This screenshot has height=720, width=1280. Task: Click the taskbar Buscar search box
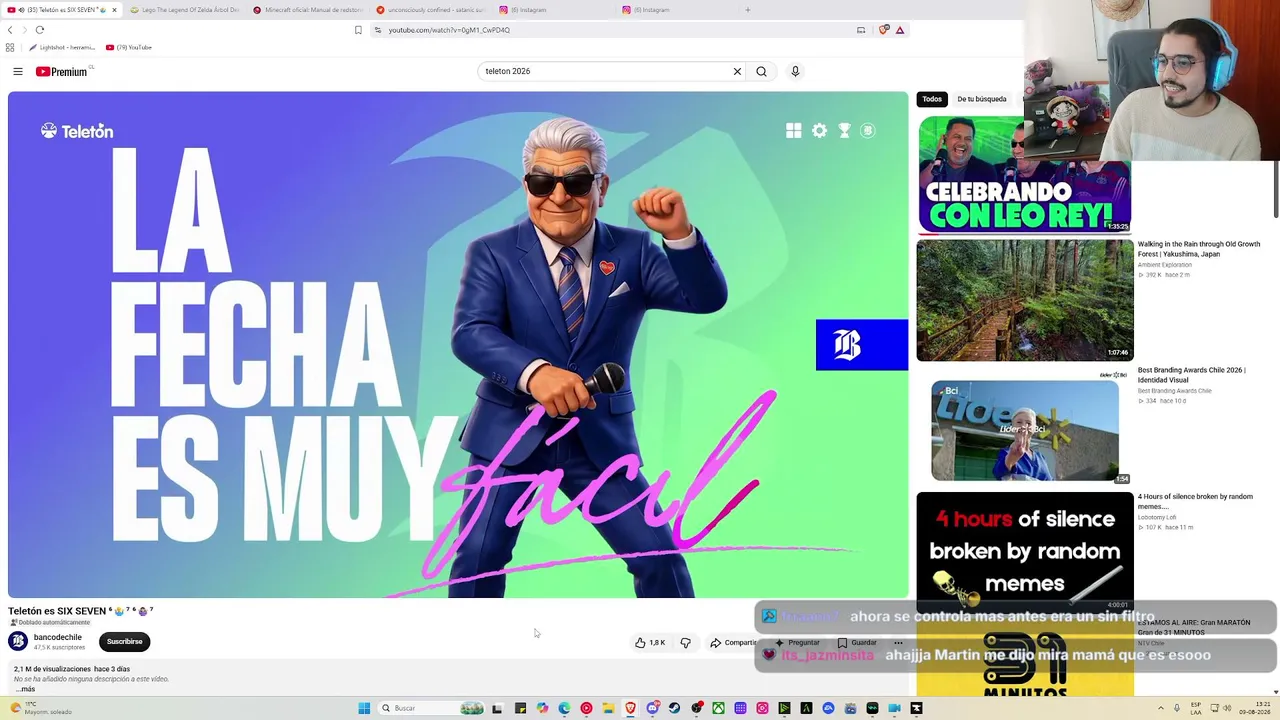pos(432,708)
